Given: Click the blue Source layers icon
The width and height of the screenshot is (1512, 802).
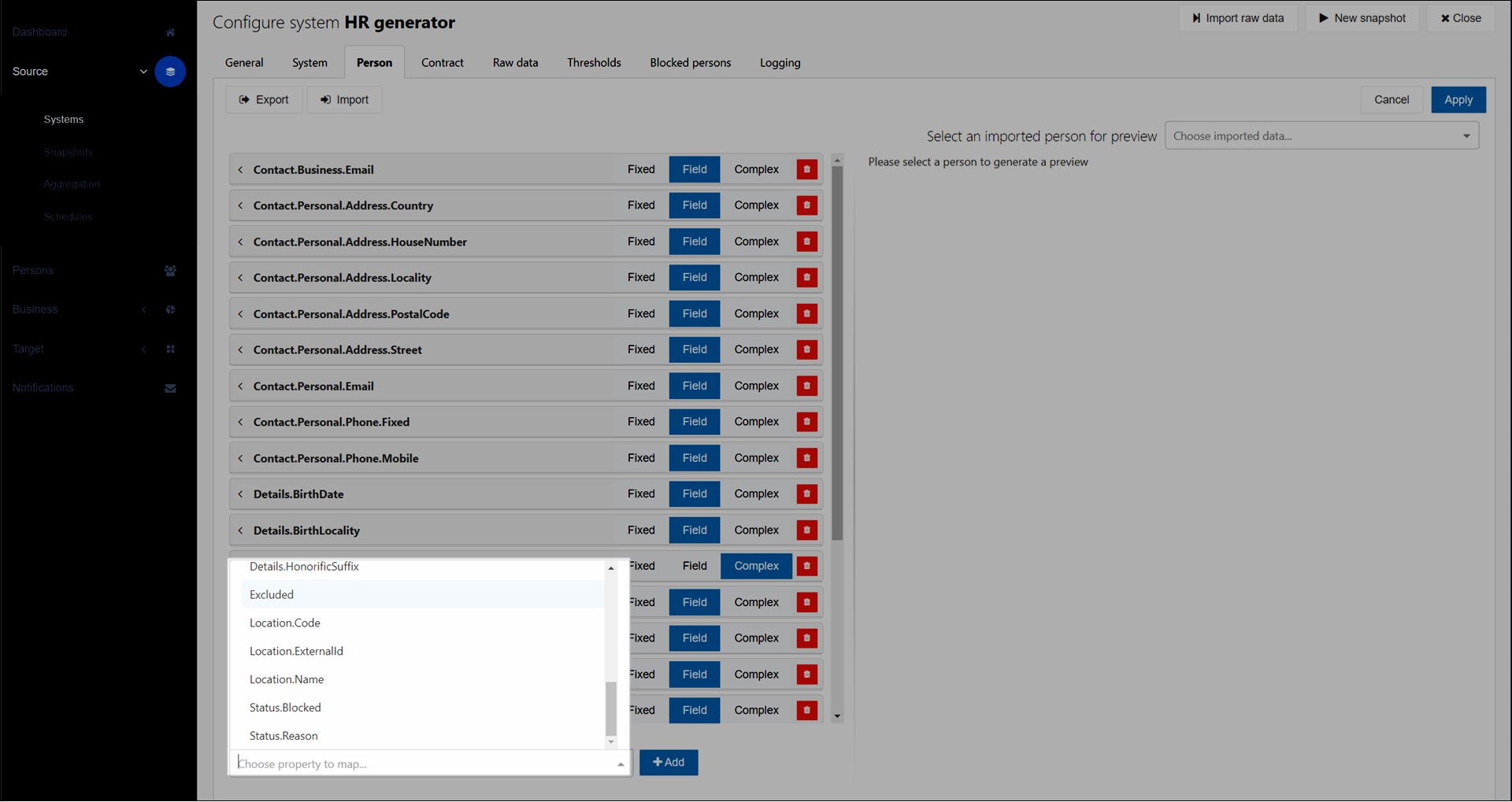Looking at the screenshot, I should [170, 72].
